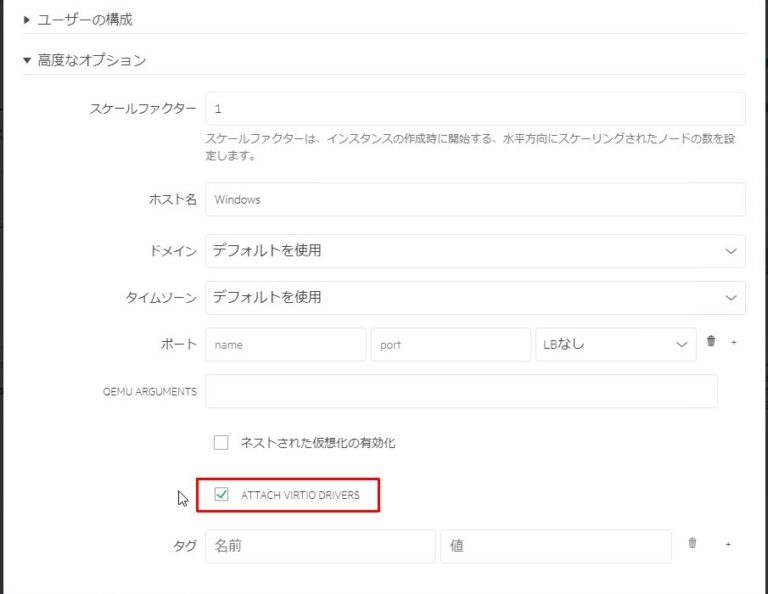Click the tag 名前 input field
The image size is (768, 594).
point(320,546)
